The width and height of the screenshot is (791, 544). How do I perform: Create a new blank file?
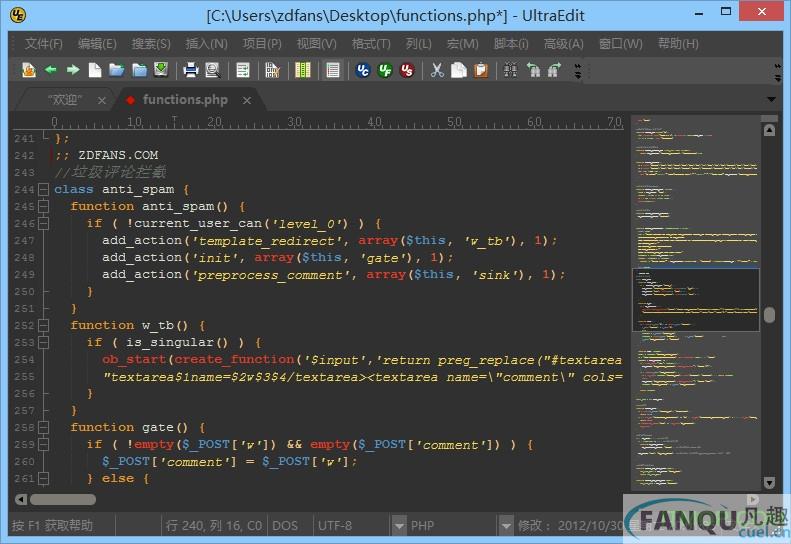click(95, 70)
